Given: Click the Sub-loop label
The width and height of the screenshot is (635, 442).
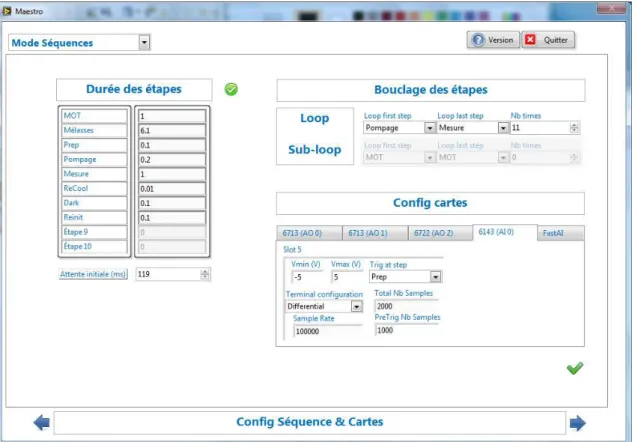Looking at the screenshot, I should click(315, 149).
